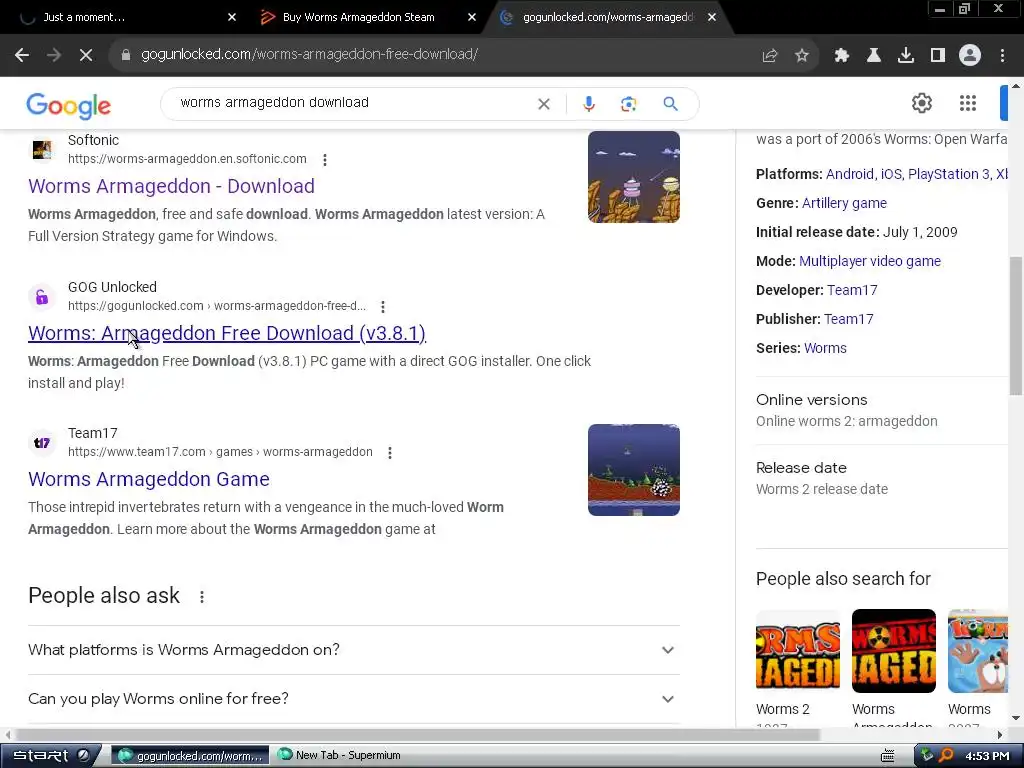
Task: Click the Publisher 'Team17' link
Action: [848, 319]
